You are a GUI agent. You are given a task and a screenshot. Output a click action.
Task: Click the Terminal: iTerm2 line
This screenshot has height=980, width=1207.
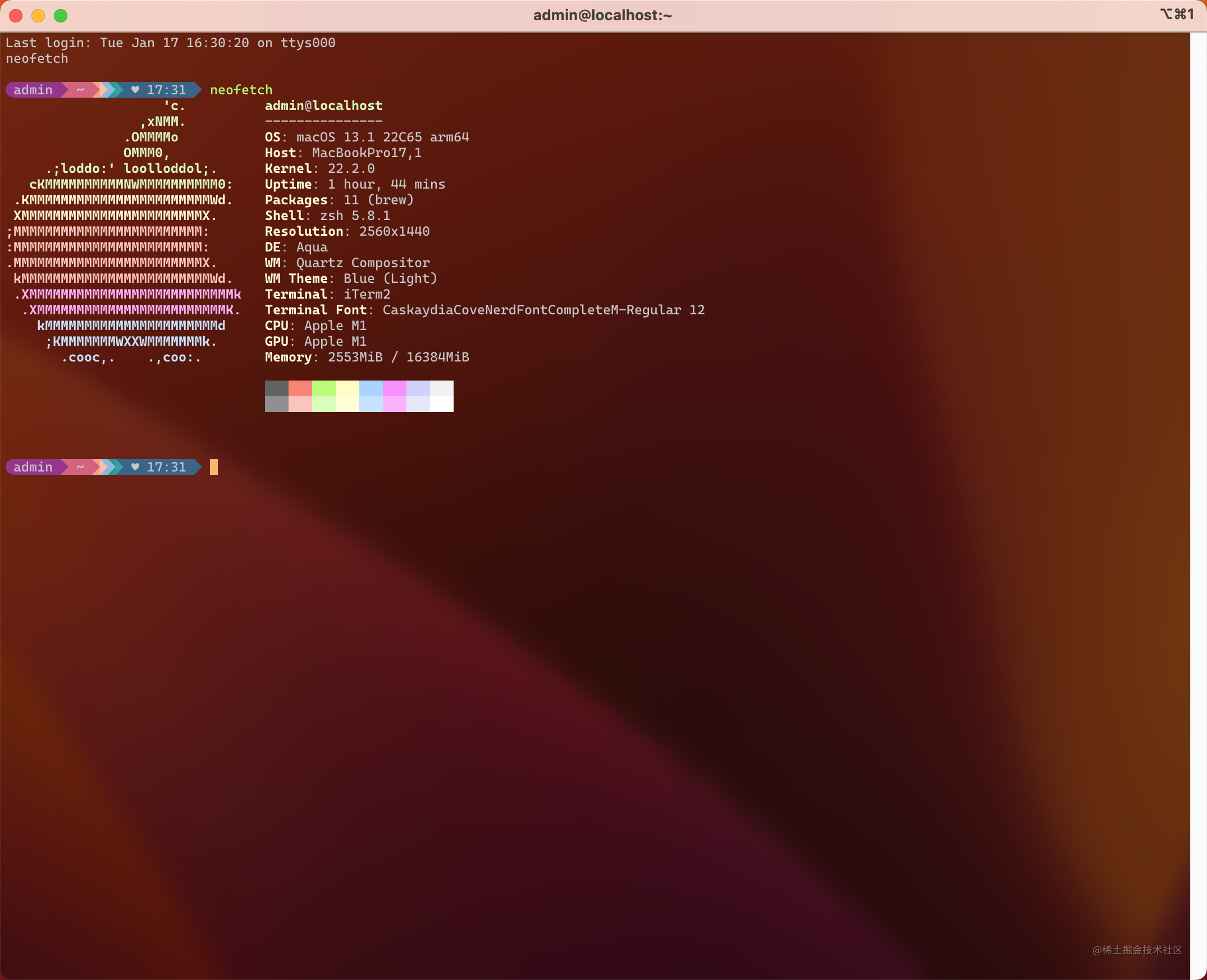coord(327,295)
